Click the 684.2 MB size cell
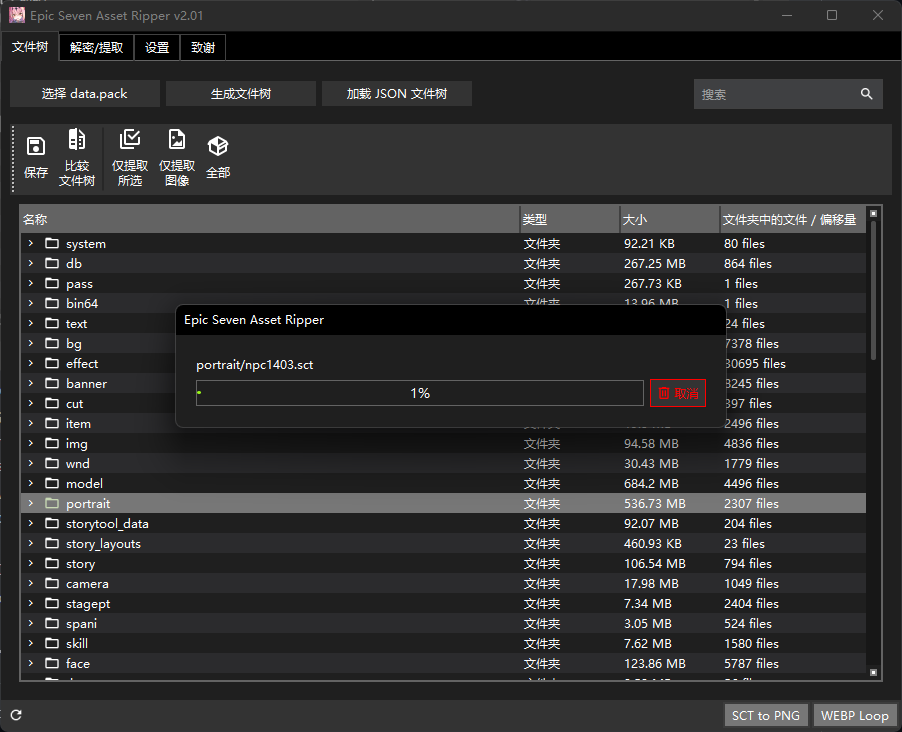 click(651, 483)
